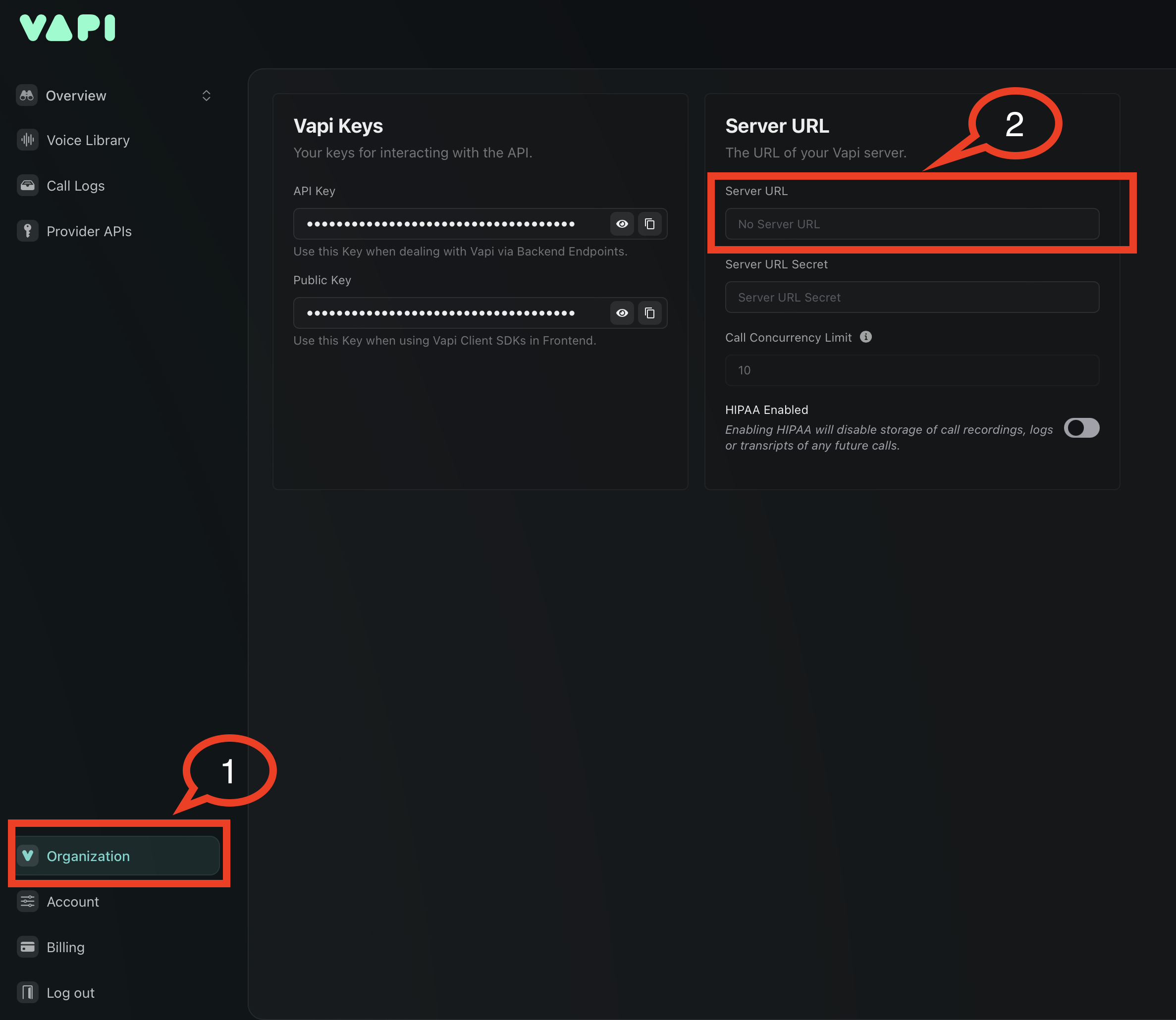1176x1020 pixels.
Task: Open Voice Library from the sidebar icon
Action: (x=27, y=140)
